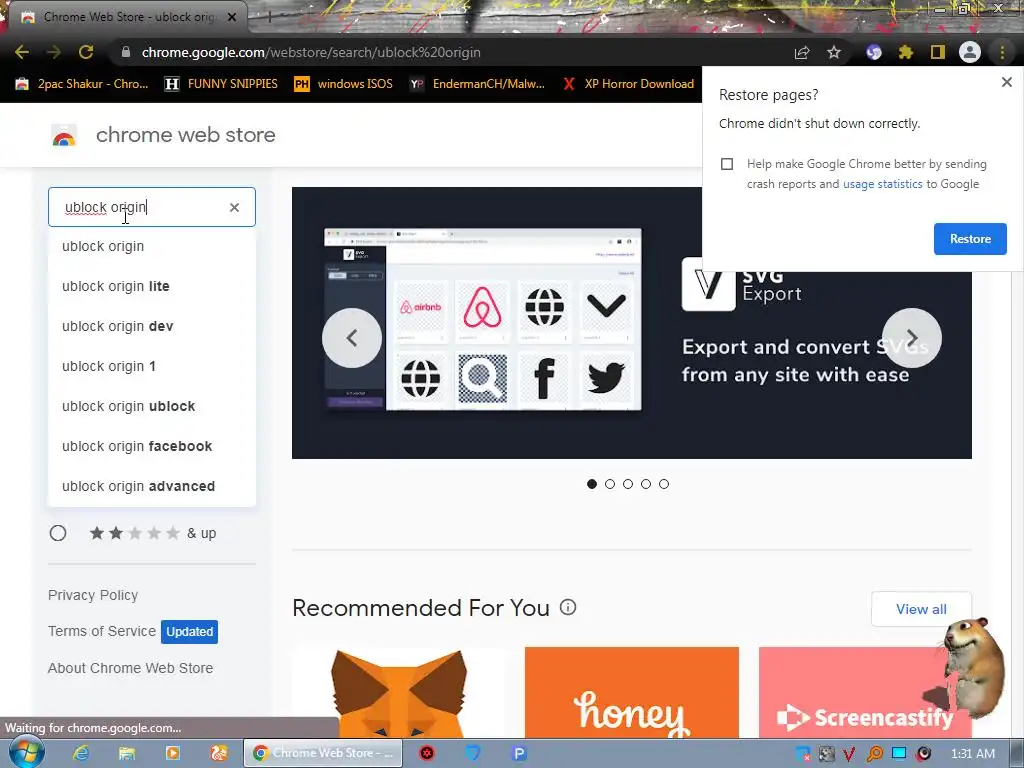Toggle the side panel icon in toolbar
The height and width of the screenshot is (768, 1024).
coord(938,52)
